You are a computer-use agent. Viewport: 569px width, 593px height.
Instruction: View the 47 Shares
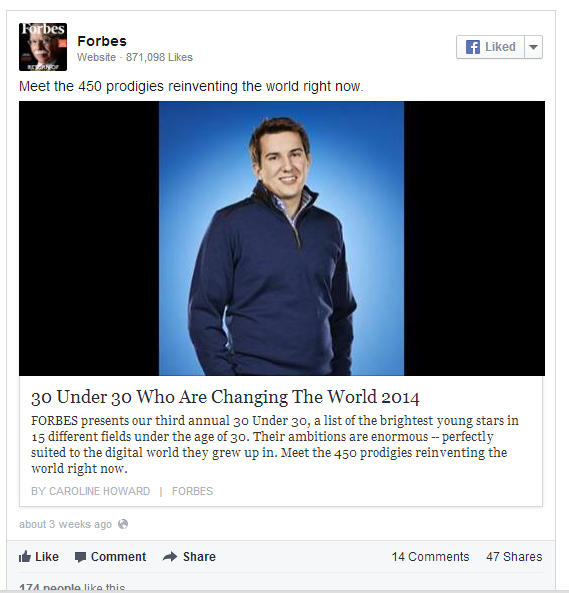[514, 557]
